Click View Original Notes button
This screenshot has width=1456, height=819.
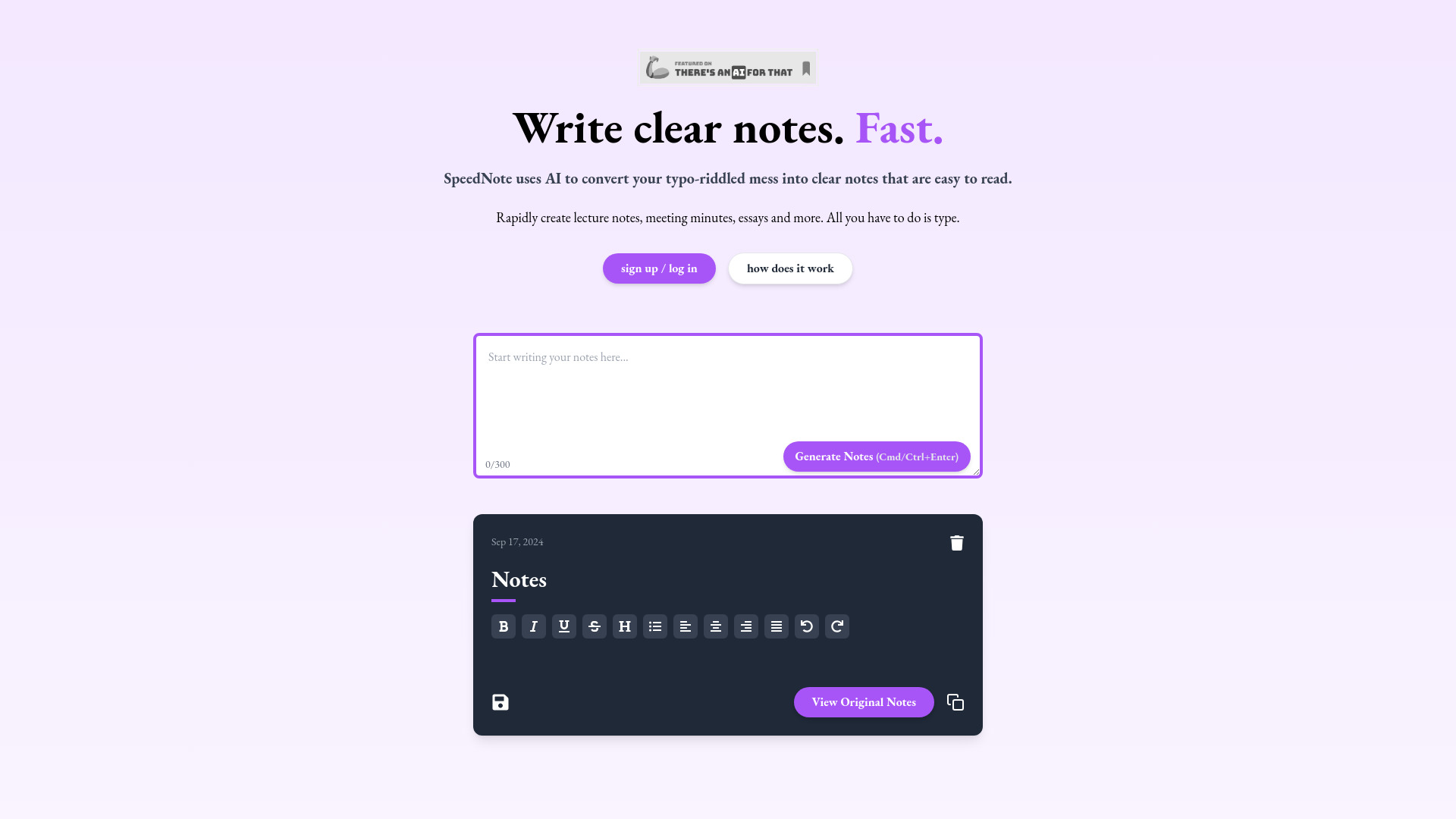pyautogui.click(x=864, y=702)
